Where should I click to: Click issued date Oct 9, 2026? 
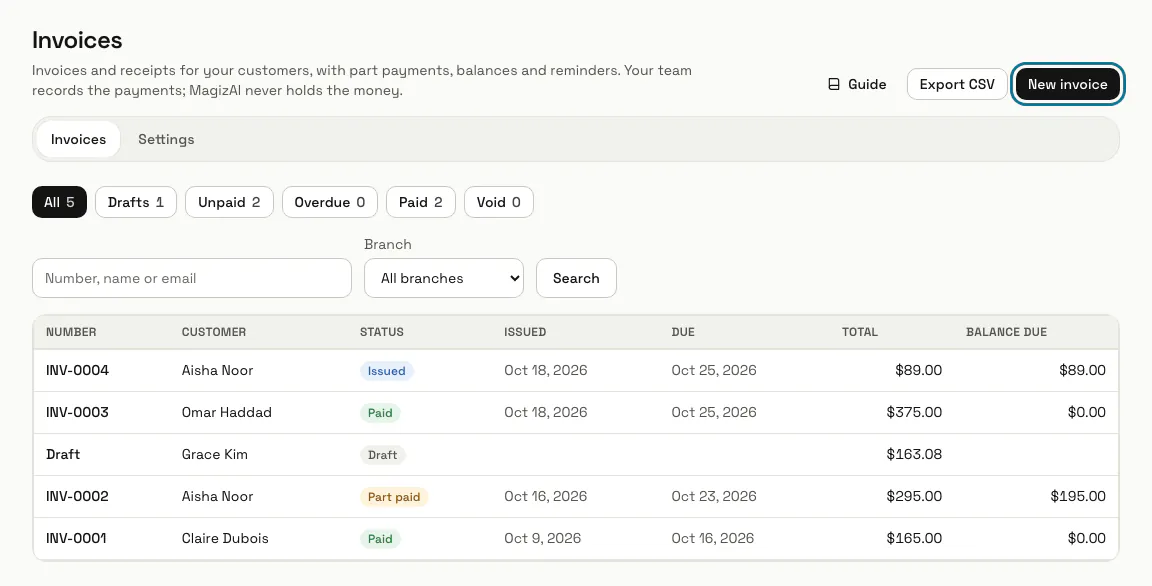tap(542, 538)
